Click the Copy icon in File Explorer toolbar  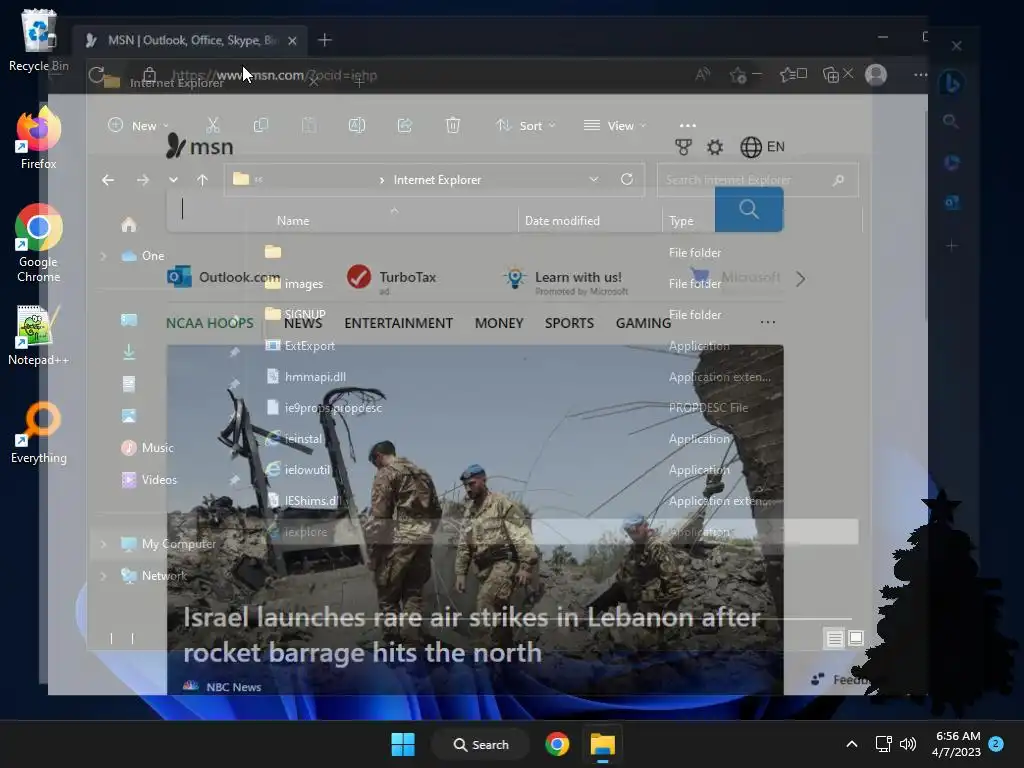[261, 125]
